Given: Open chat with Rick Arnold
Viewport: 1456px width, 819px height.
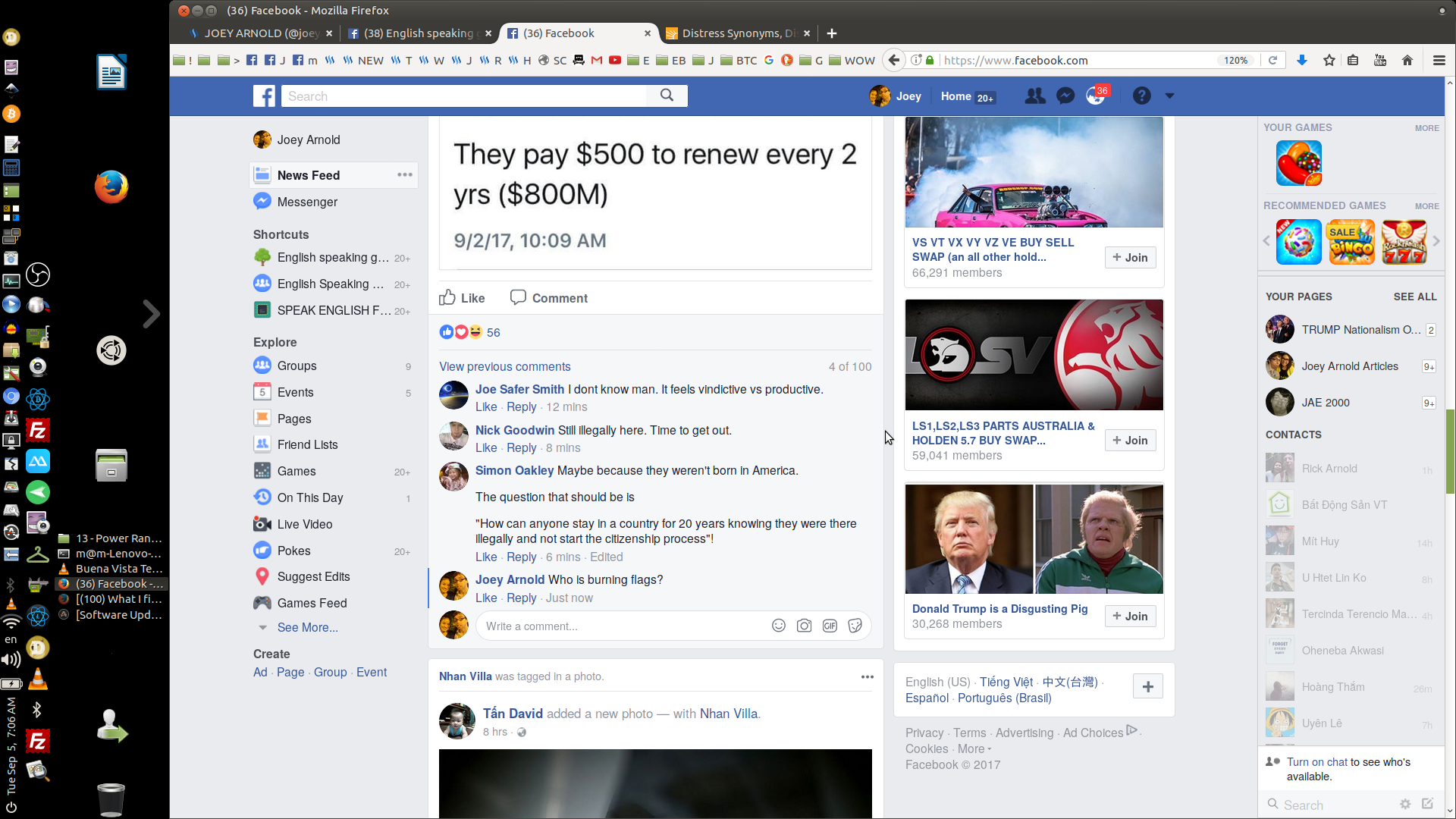Looking at the screenshot, I should (1351, 468).
